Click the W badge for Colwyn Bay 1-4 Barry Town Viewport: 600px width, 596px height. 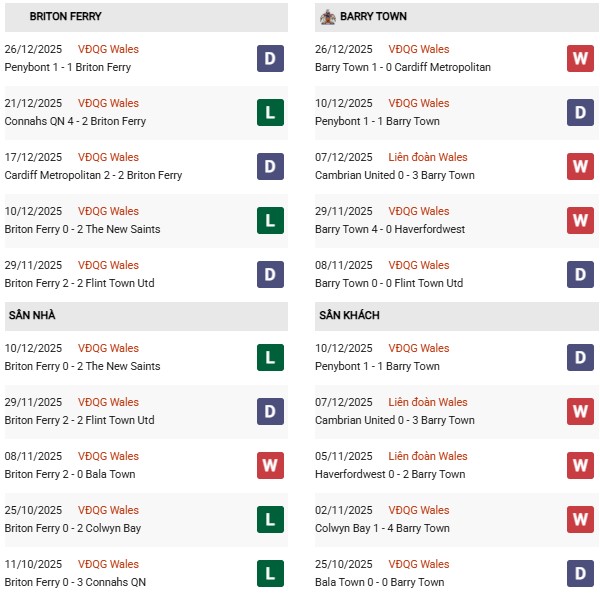(580, 519)
